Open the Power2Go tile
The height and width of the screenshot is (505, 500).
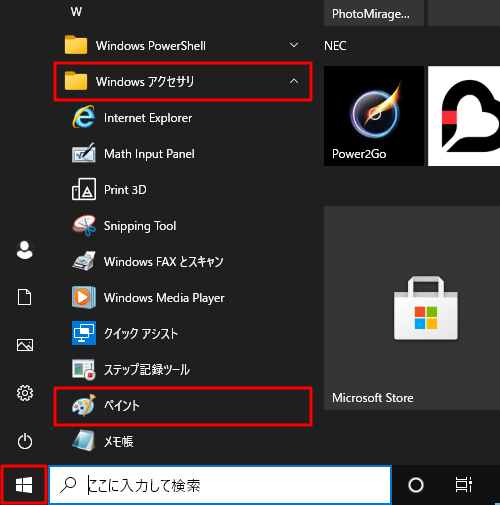pos(374,116)
